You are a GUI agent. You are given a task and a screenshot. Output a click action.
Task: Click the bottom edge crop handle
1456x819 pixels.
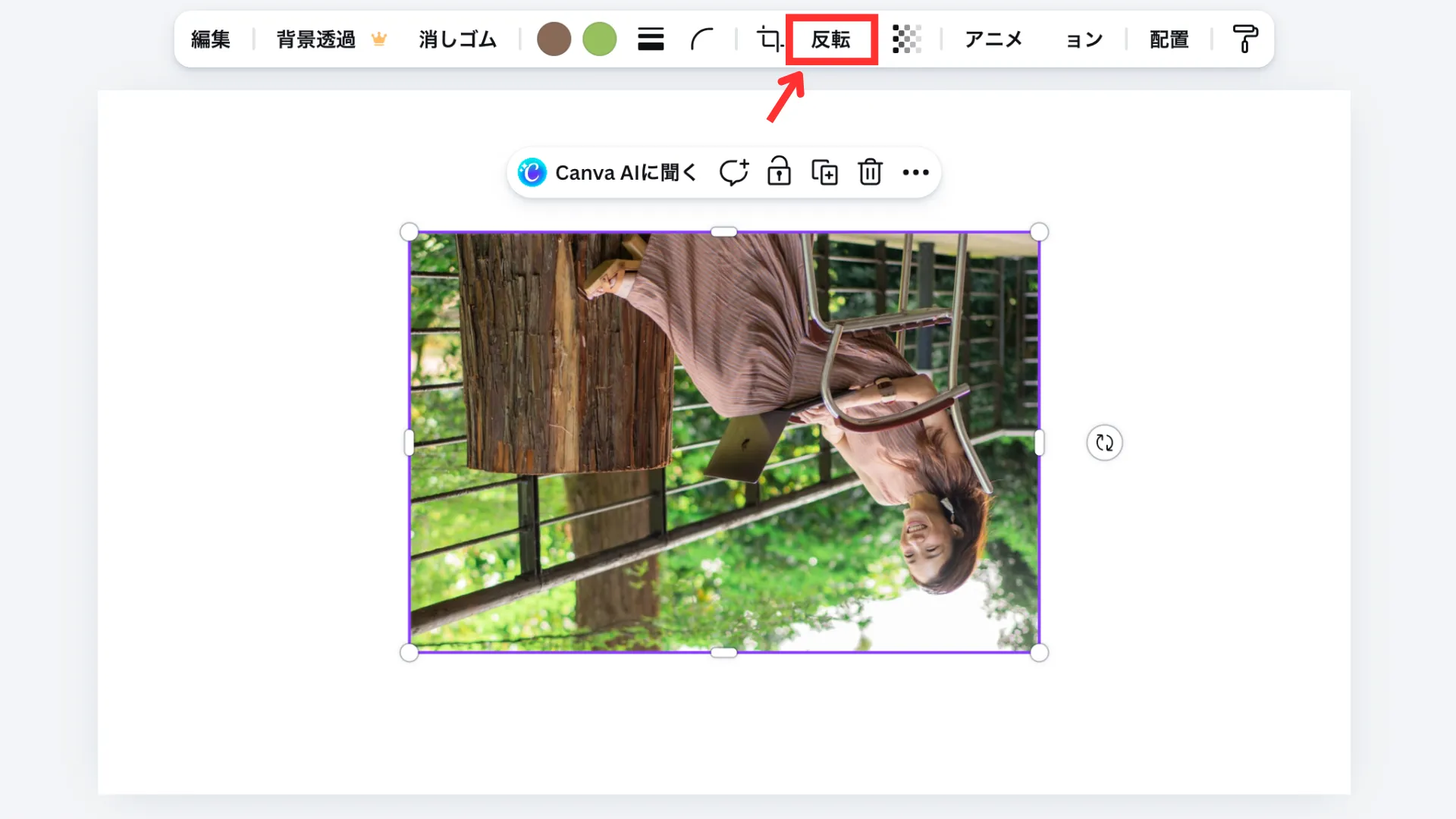click(x=724, y=652)
